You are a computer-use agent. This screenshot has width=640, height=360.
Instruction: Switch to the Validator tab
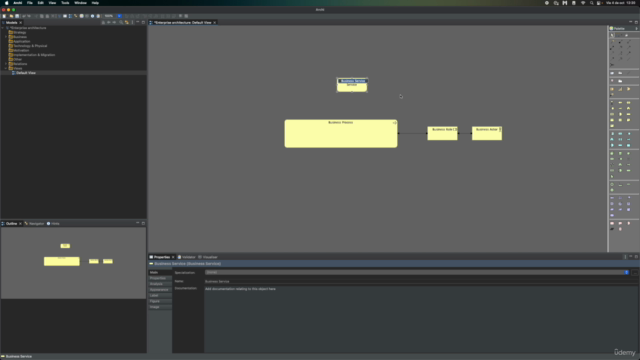(x=187, y=257)
